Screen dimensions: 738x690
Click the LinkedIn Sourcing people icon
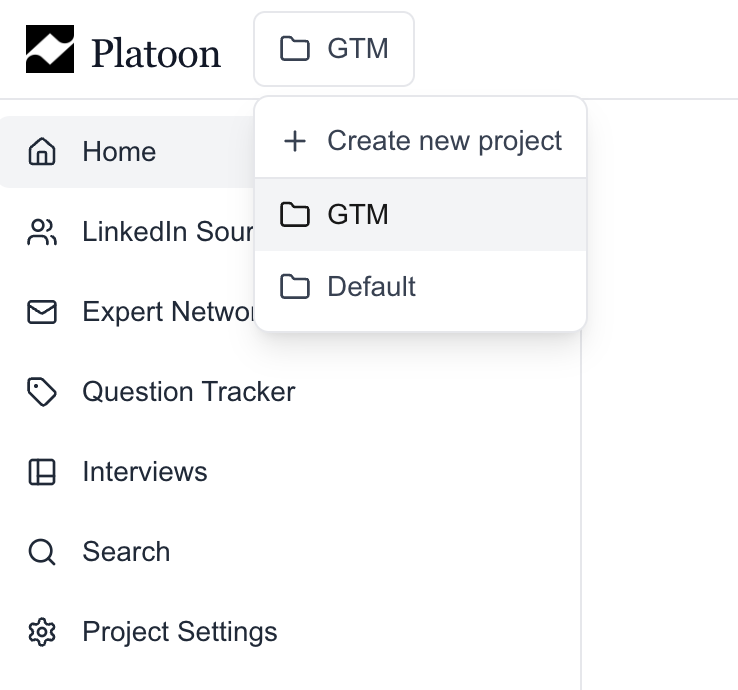[x=42, y=232]
